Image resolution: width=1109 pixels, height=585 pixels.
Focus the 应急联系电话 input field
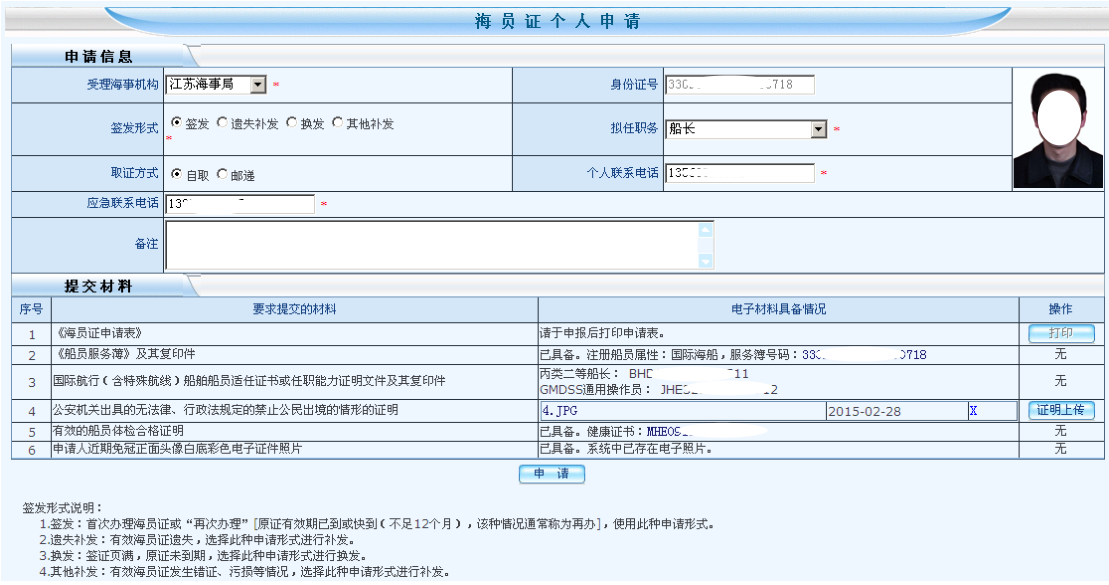point(239,204)
